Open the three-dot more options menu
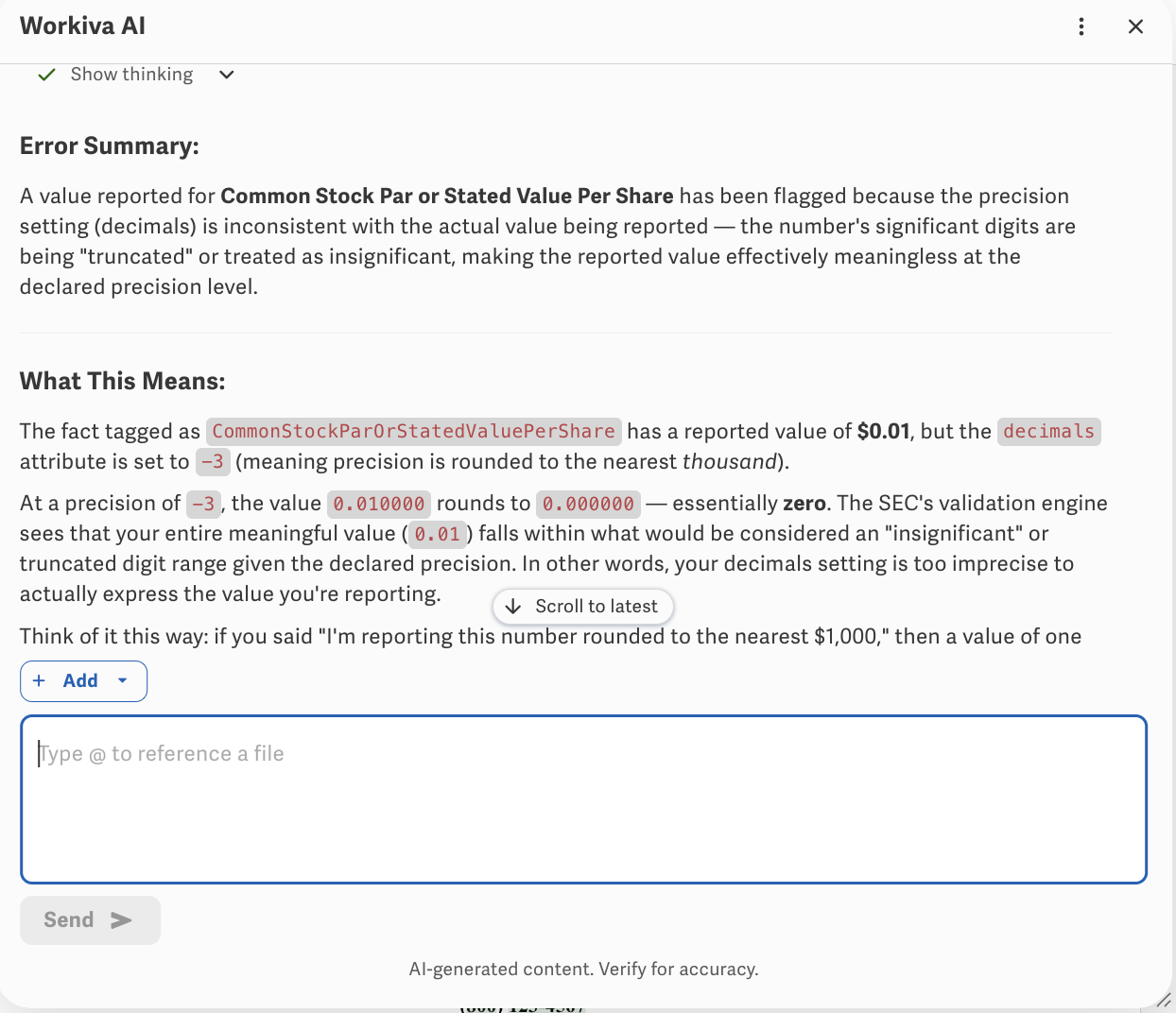 1081,26
